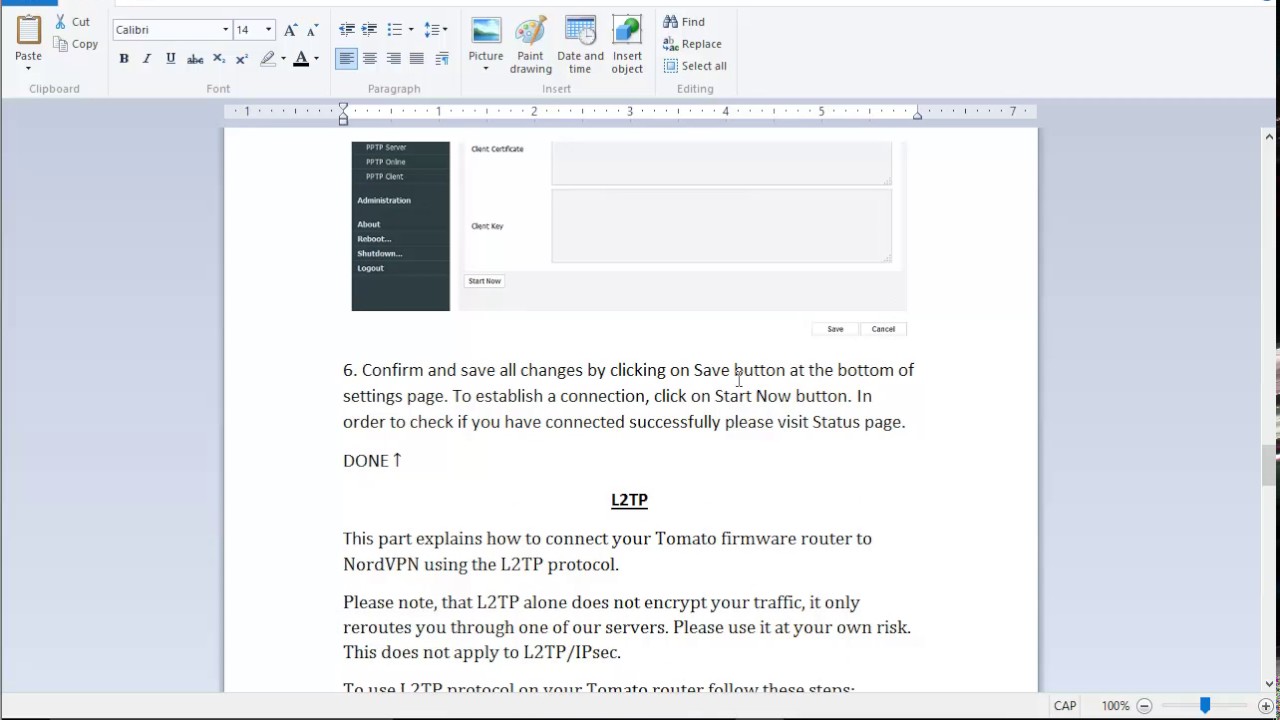The image size is (1280, 720).
Task: Insert a Paint drawing
Action: (x=531, y=45)
